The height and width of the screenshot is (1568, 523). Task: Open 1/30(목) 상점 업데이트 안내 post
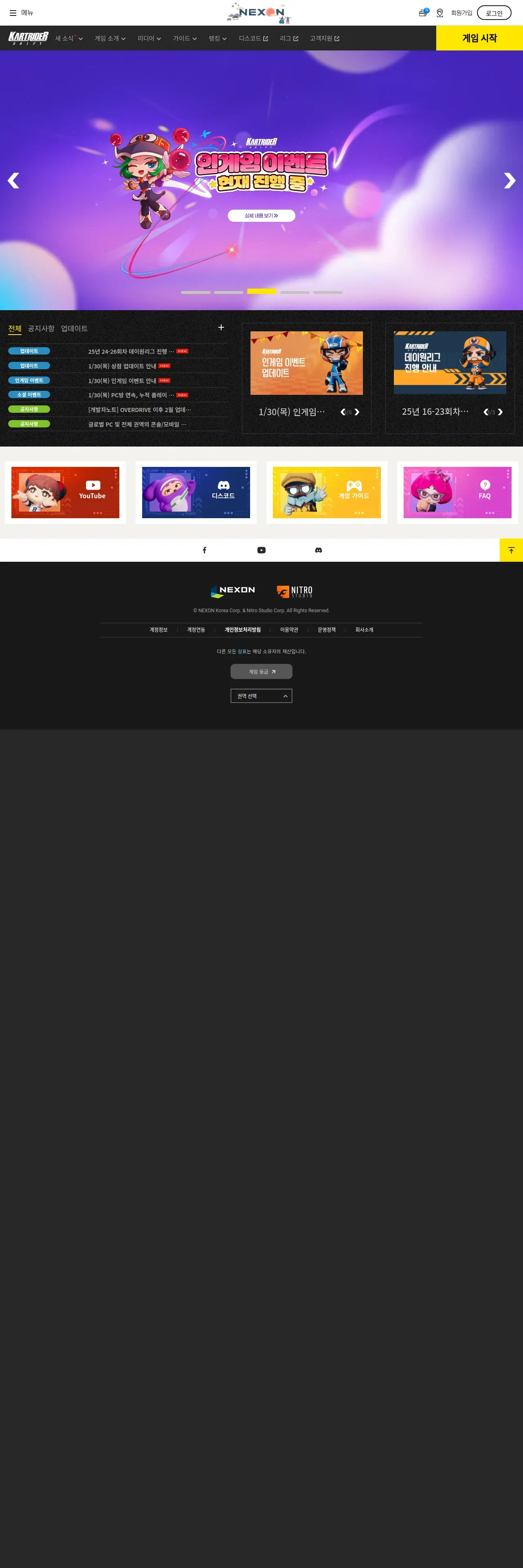(x=122, y=366)
